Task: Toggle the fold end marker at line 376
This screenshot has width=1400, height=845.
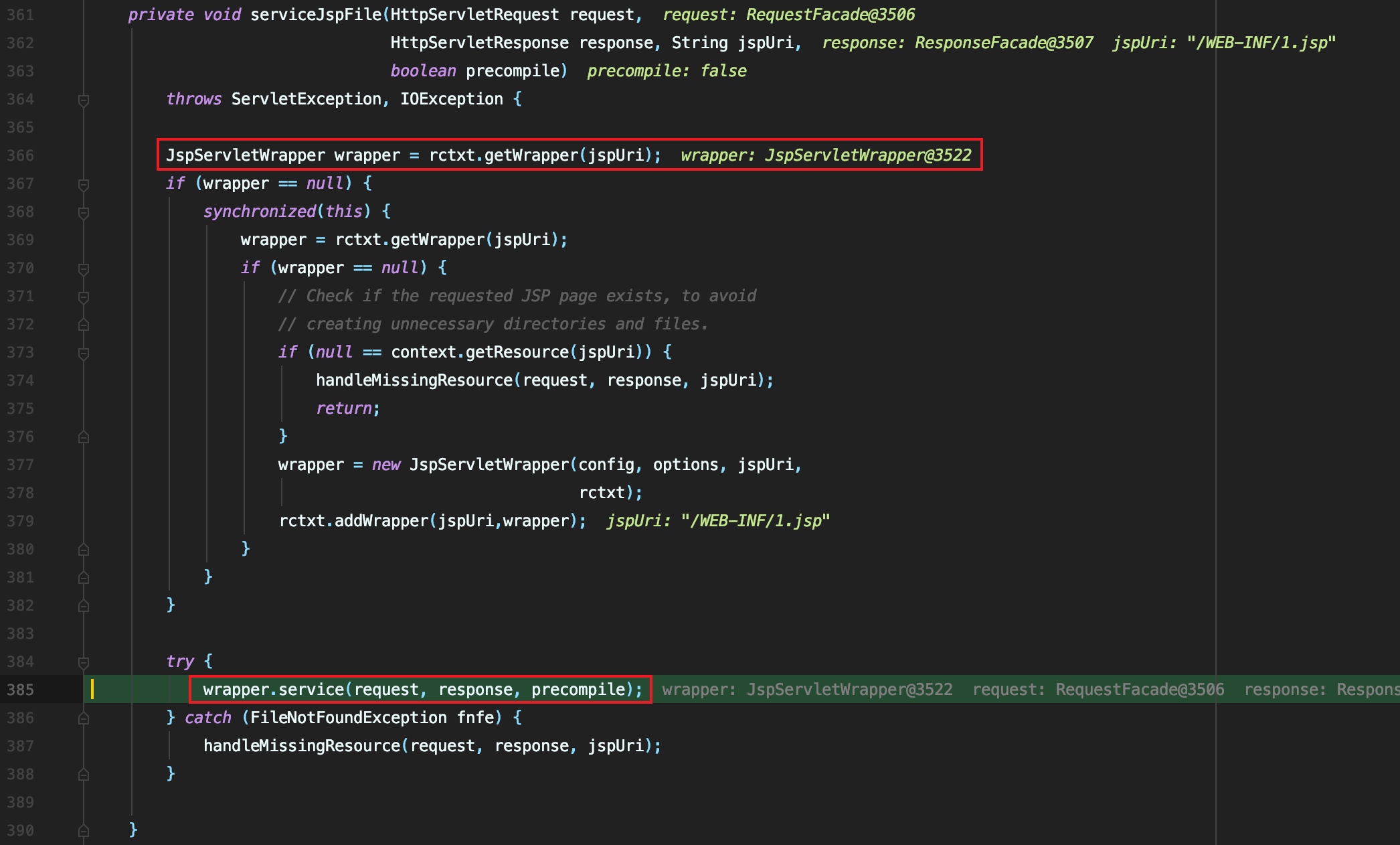Action: tap(84, 437)
